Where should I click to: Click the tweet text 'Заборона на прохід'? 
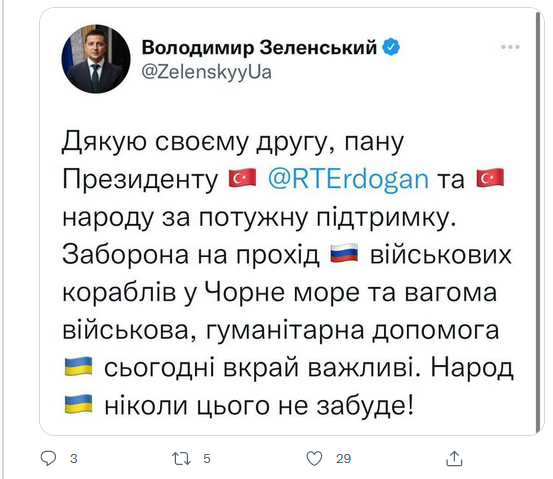[x=191, y=254]
